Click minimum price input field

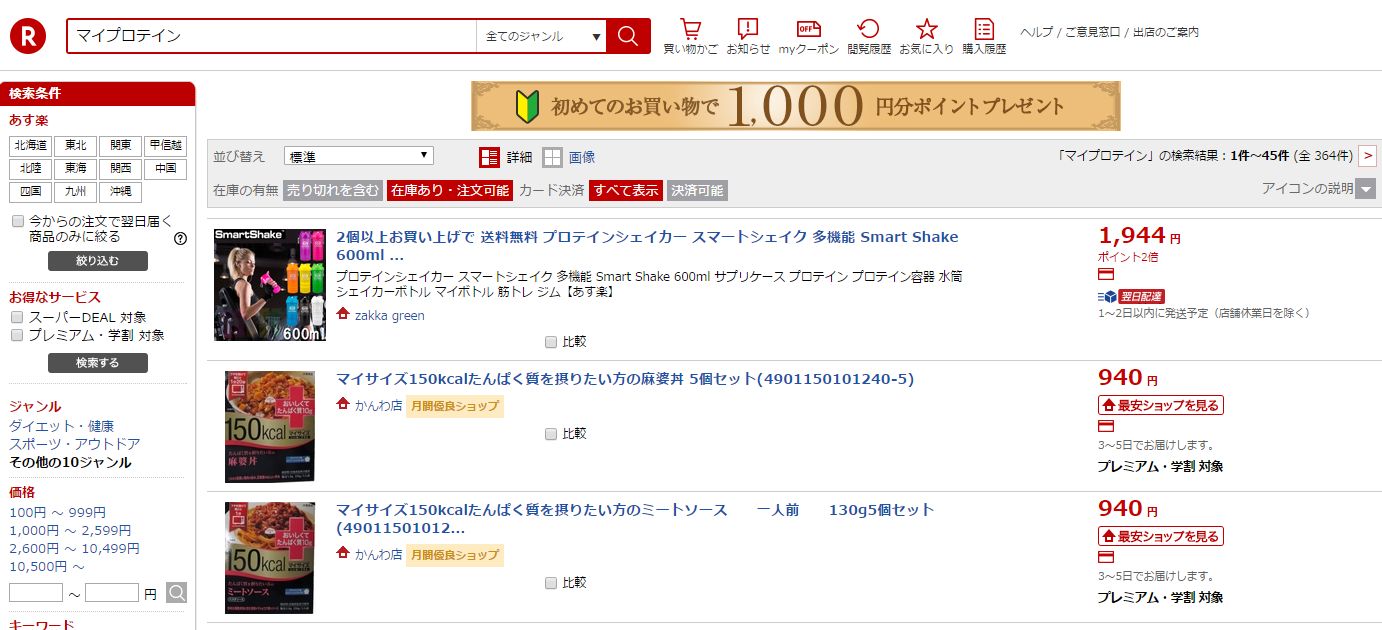(x=36, y=593)
